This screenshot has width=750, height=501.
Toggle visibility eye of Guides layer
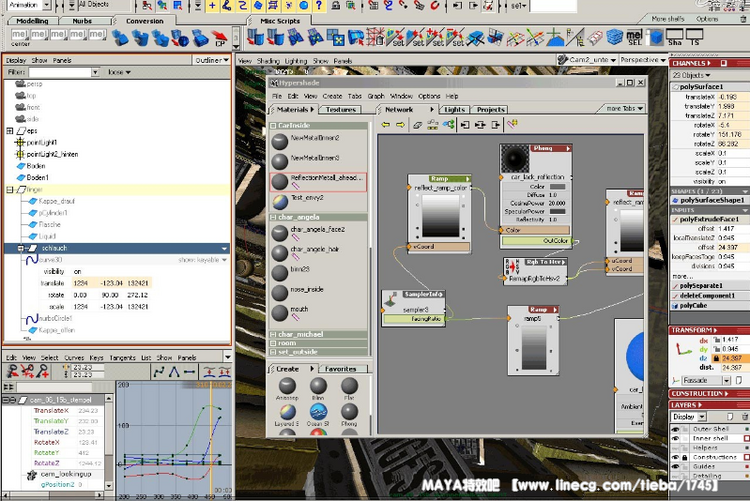[x=675, y=467]
